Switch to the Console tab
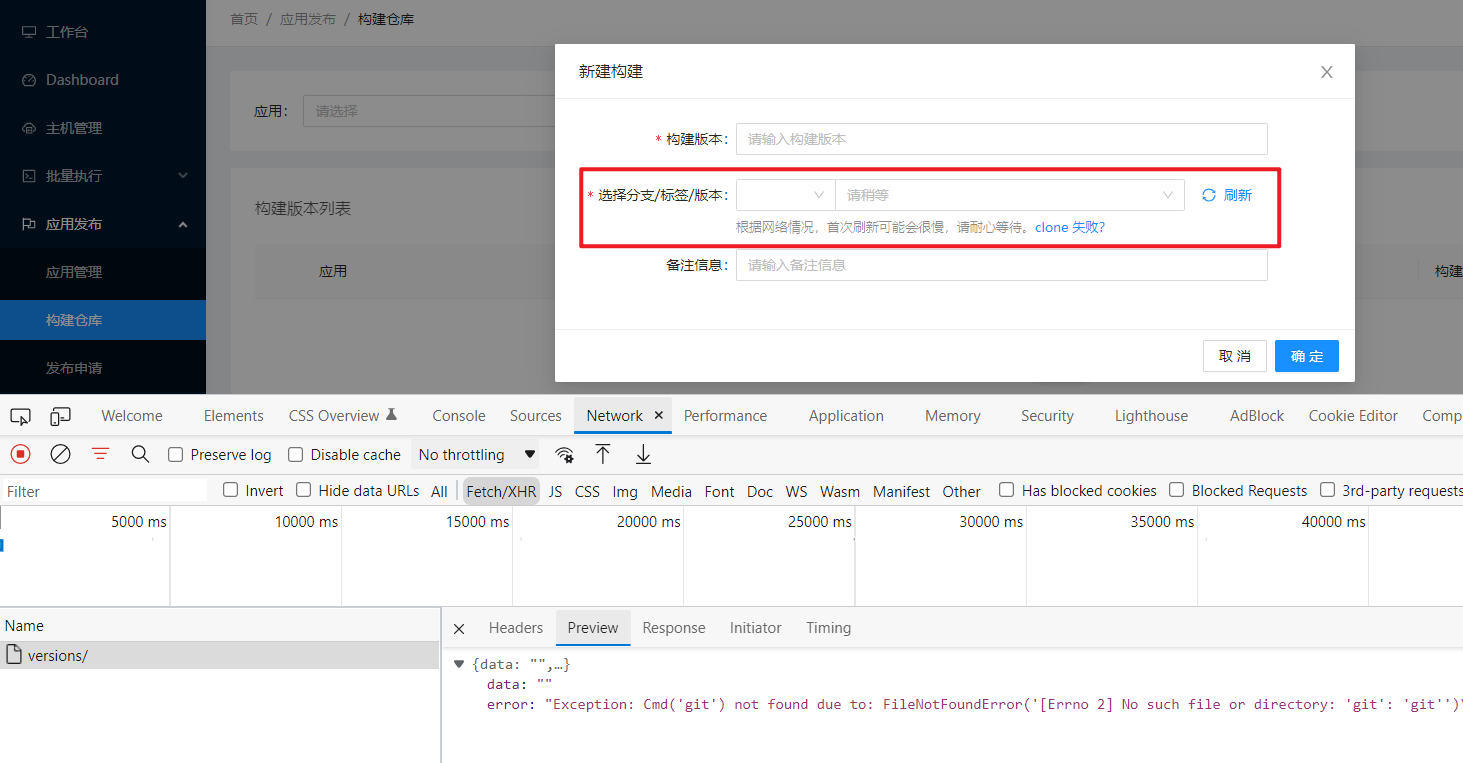This screenshot has width=1463, height=763. click(x=459, y=416)
